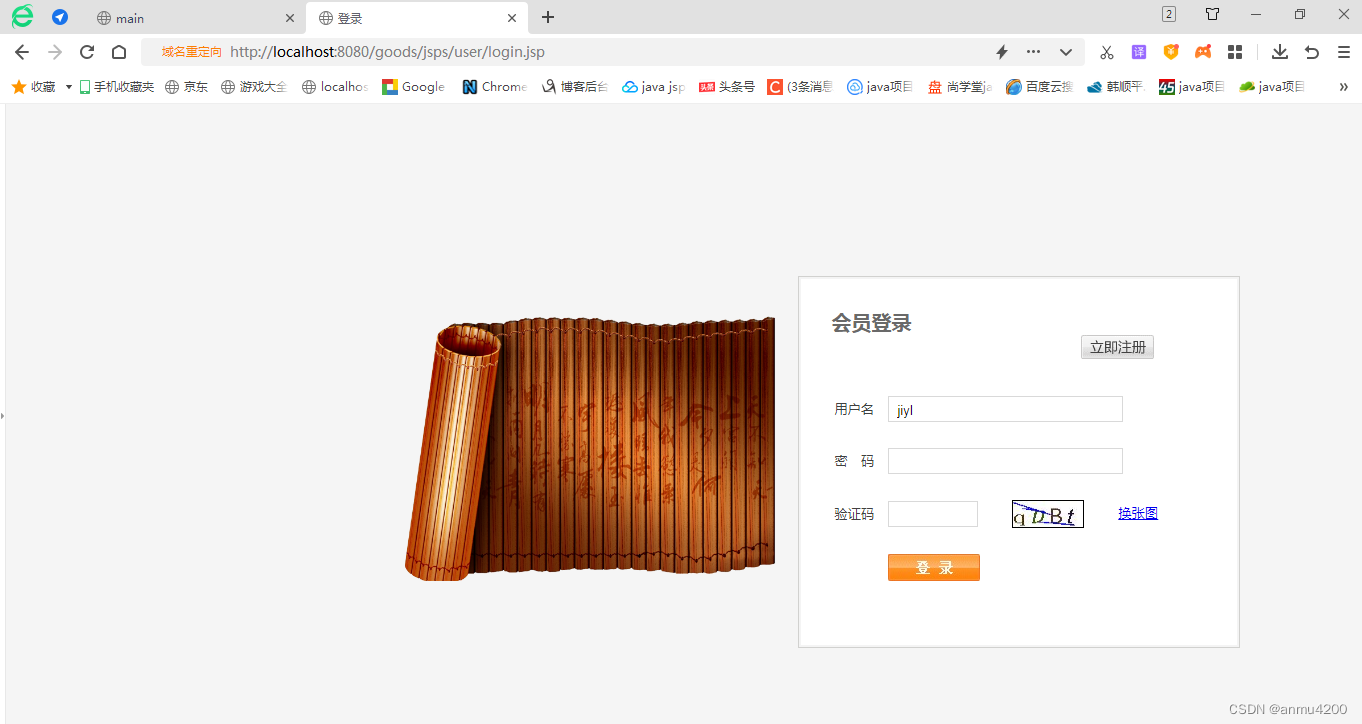Click the lightning speed-mode icon
The image size is (1362, 724).
[1001, 52]
